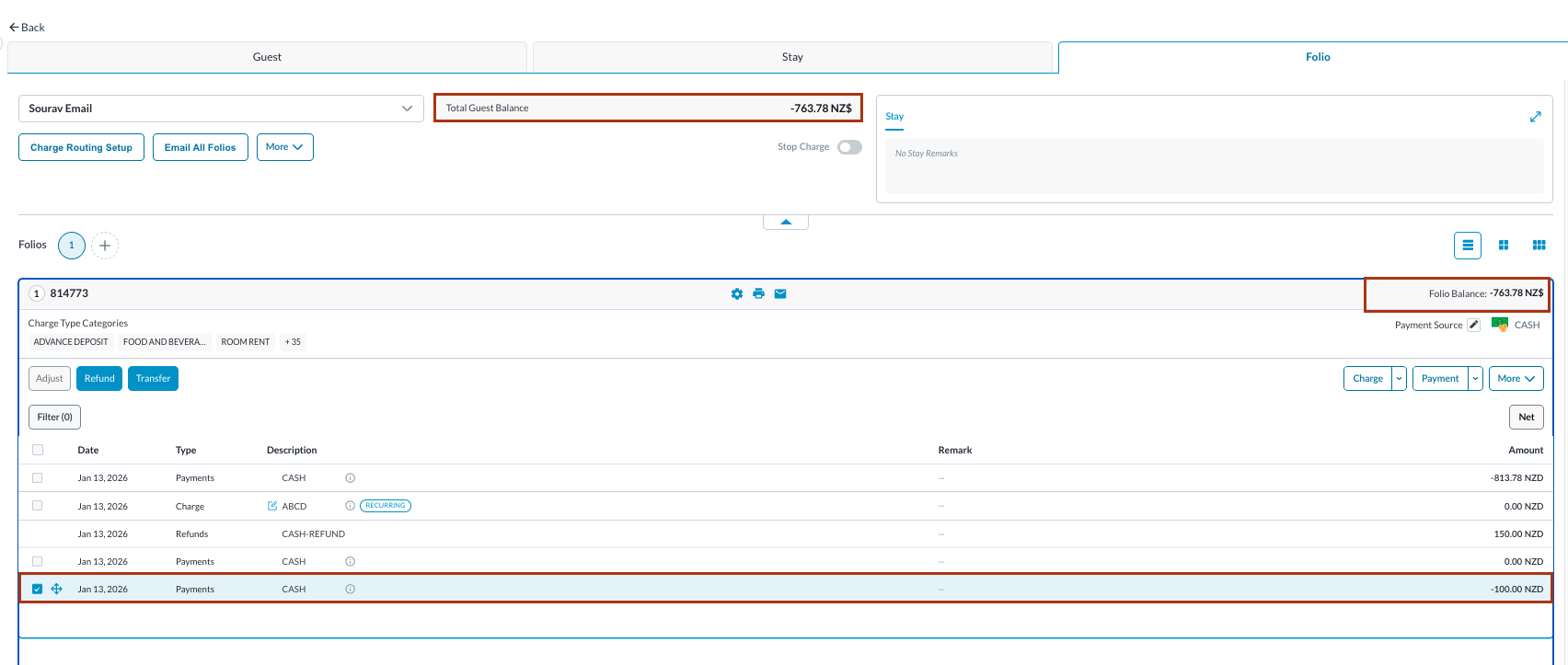1568x665 pixels.
Task: Show more charge categories via +35 chip
Action: point(293,342)
